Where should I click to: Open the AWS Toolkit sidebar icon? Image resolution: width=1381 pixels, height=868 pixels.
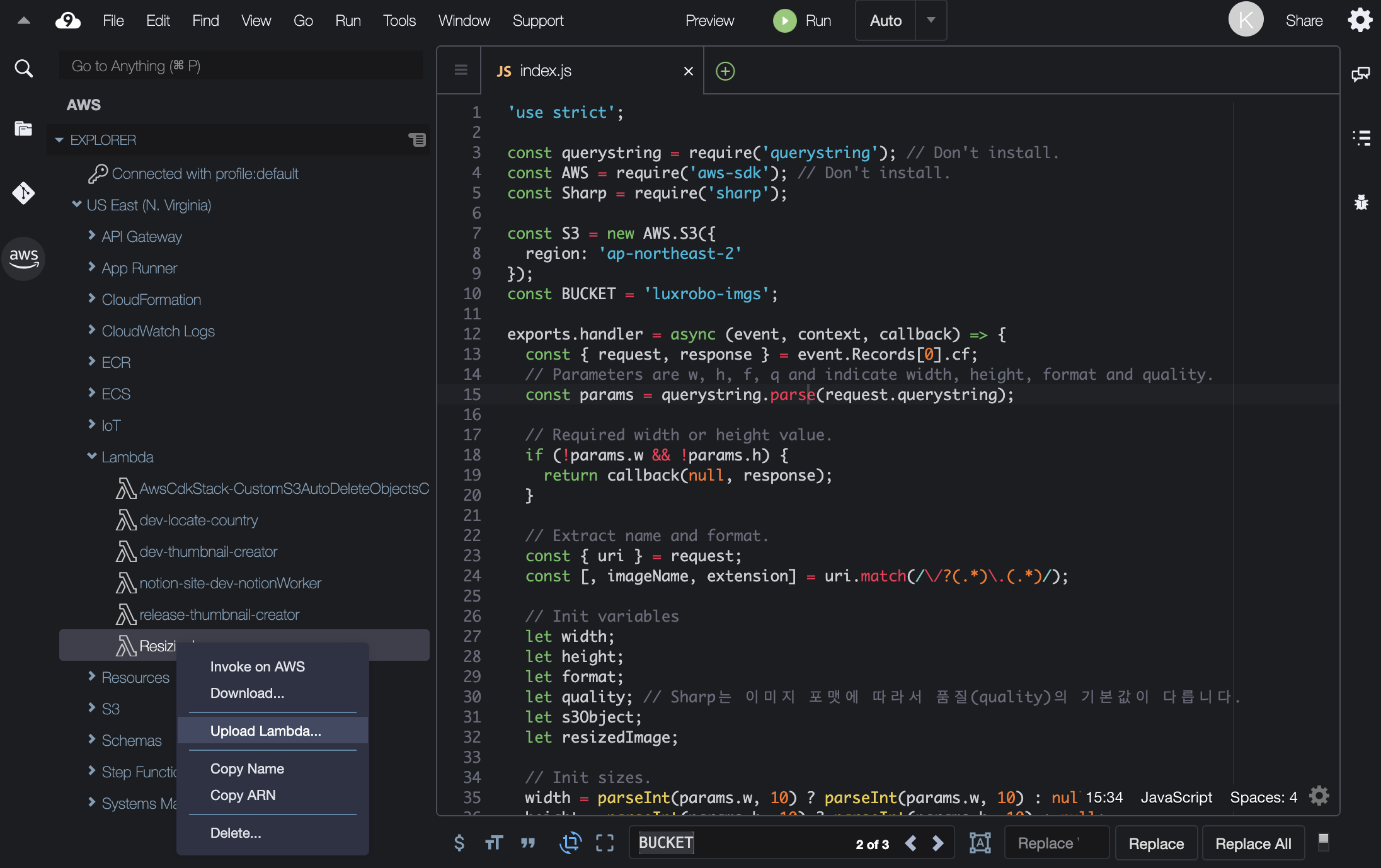(x=24, y=258)
